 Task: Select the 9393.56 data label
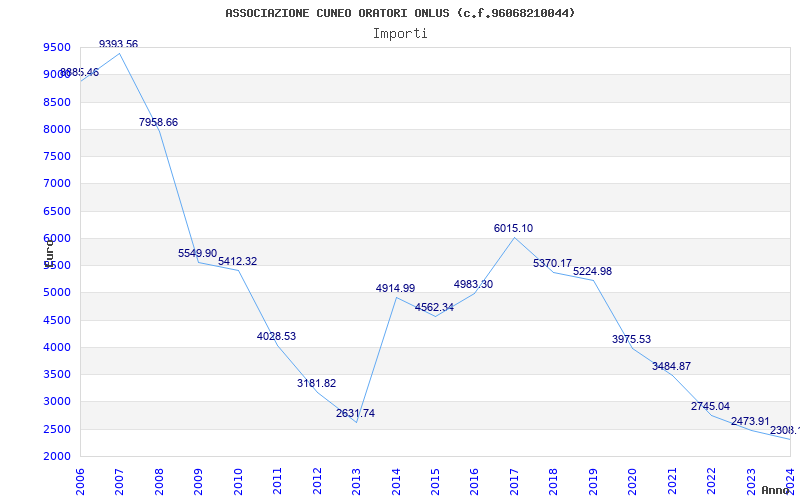point(118,44)
